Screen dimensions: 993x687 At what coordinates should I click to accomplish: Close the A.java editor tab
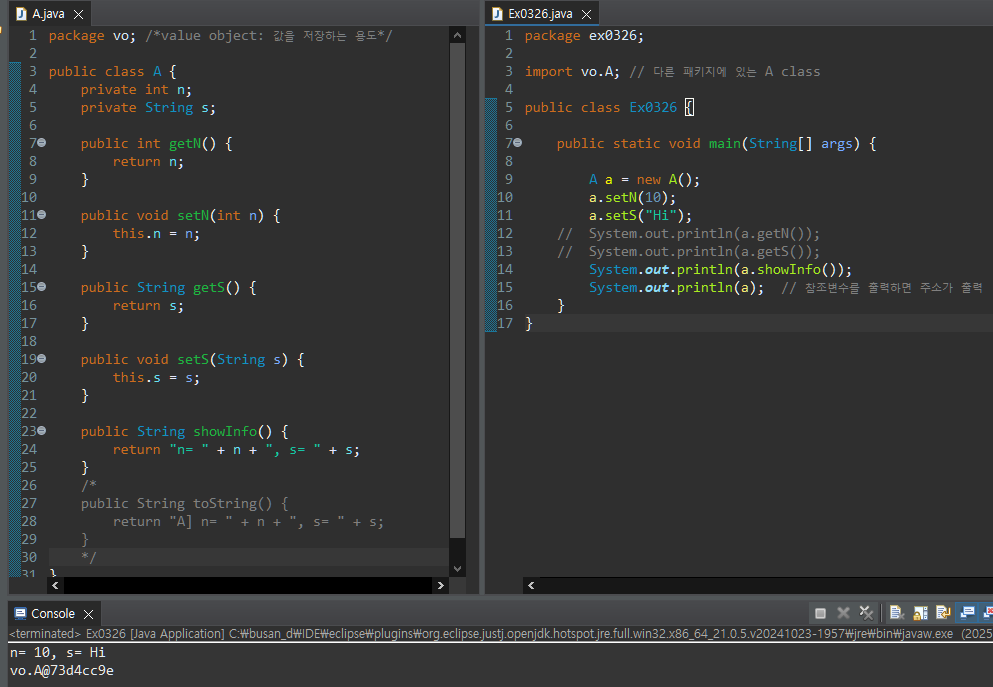point(79,14)
